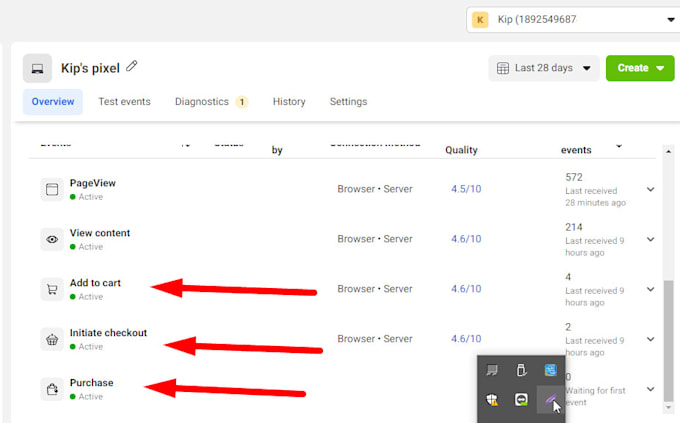
Task: Switch to the Test events tab
Action: tap(124, 102)
